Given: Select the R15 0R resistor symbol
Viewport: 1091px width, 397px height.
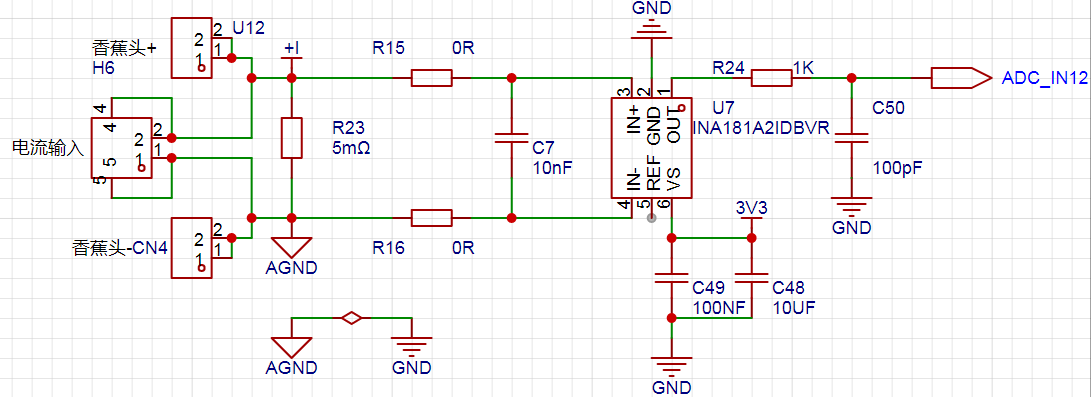Looking at the screenshot, I should [x=431, y=78].
